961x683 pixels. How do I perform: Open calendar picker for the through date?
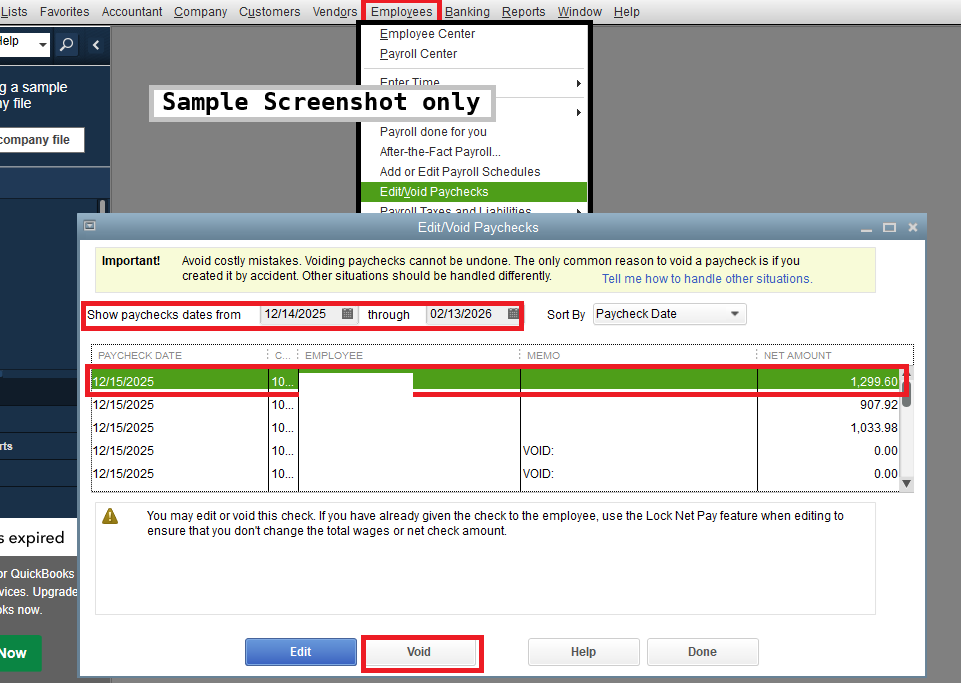tap(513, 314)
